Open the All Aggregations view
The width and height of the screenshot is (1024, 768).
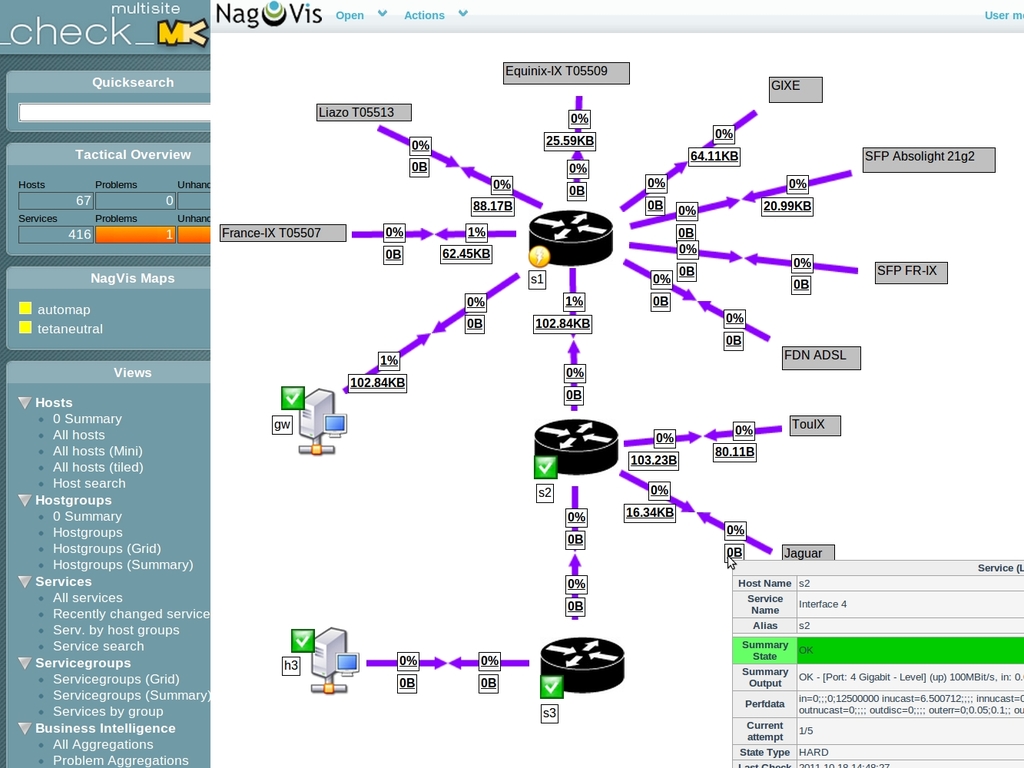coord(103,744)
